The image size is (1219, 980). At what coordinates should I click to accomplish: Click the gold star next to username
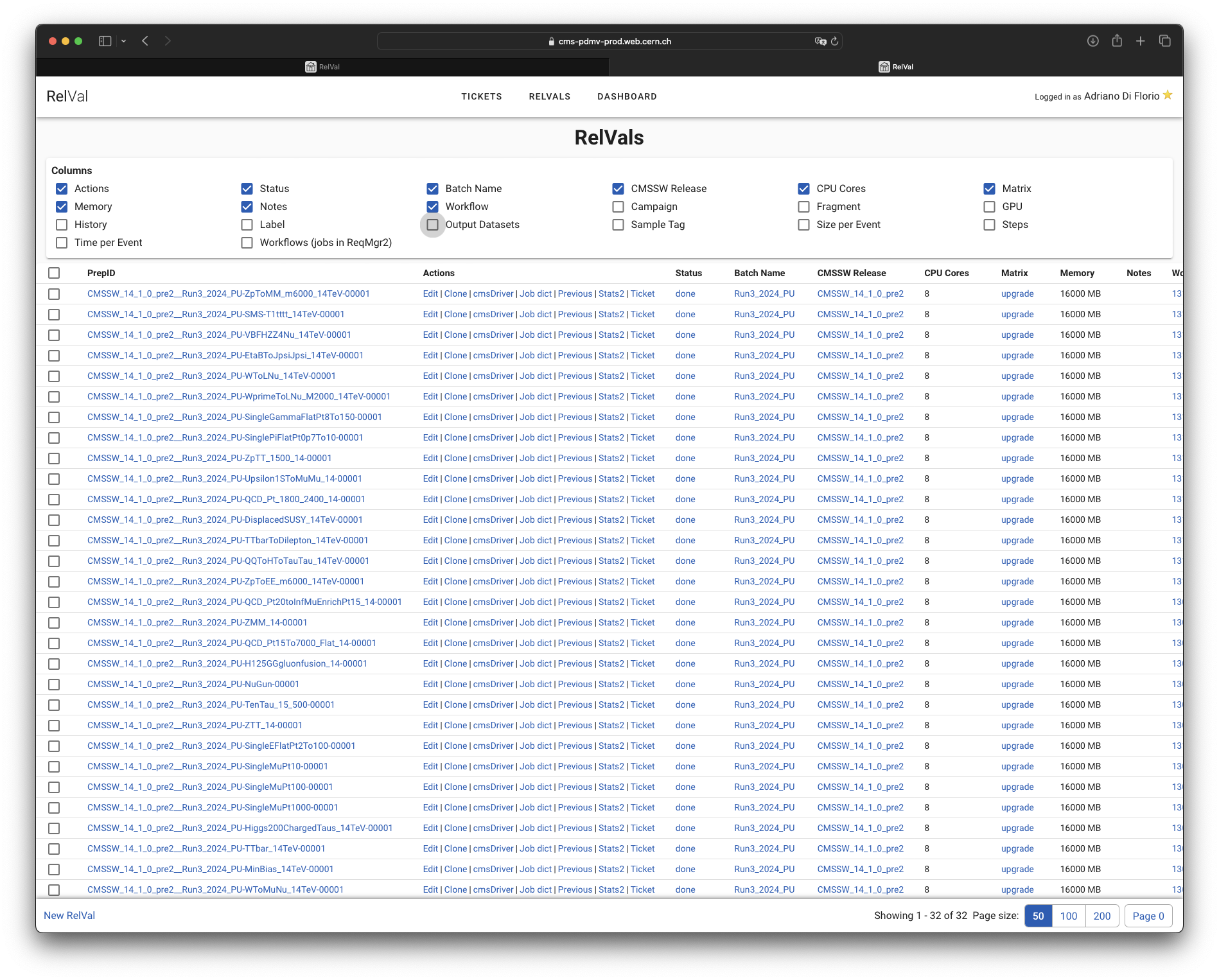[1168, 95]
